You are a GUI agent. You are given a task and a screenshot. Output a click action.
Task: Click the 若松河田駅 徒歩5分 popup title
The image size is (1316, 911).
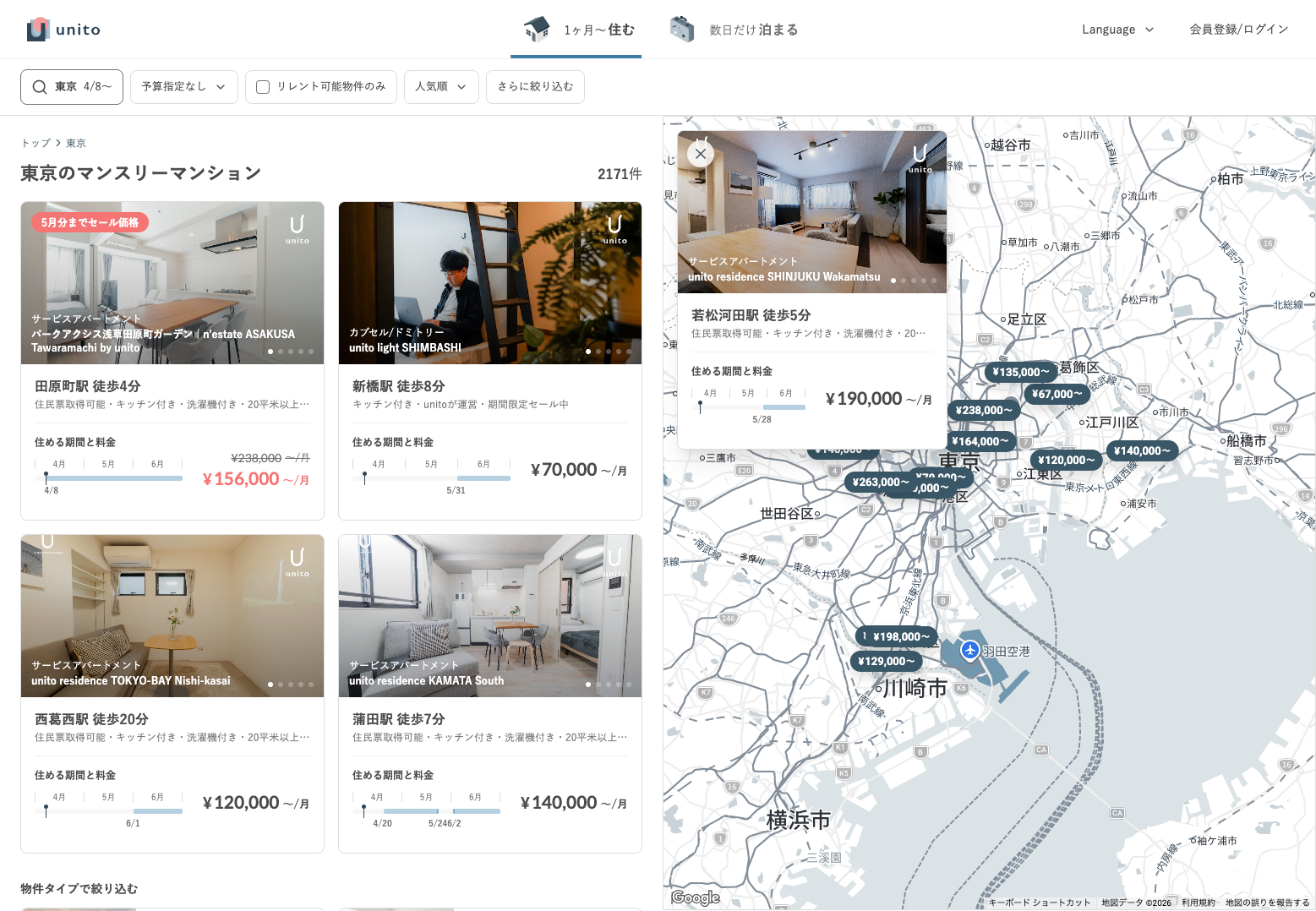coord(751,315)
